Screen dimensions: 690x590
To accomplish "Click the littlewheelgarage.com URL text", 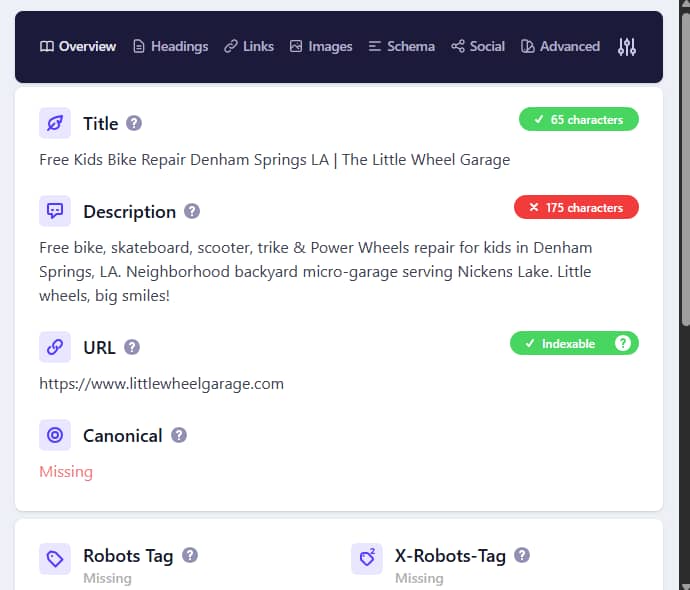I will (x=161, y=383).
